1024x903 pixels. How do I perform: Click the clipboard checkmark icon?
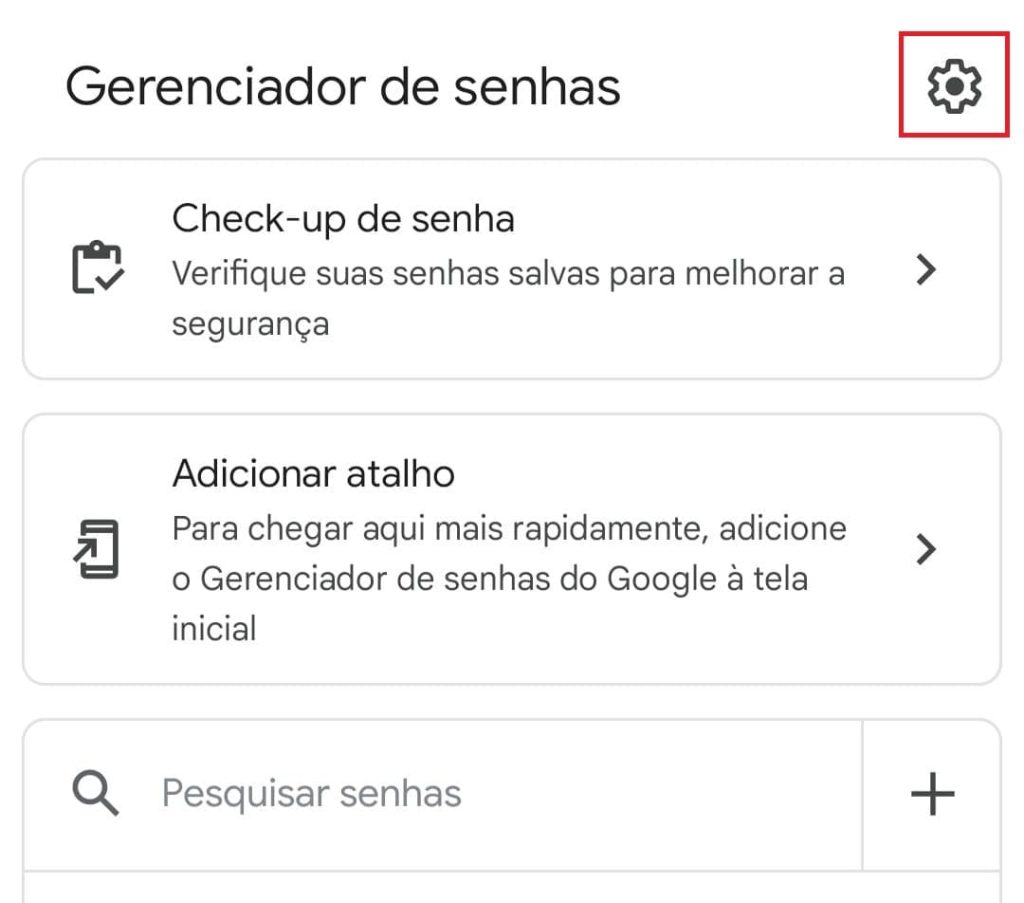[97, 268]
